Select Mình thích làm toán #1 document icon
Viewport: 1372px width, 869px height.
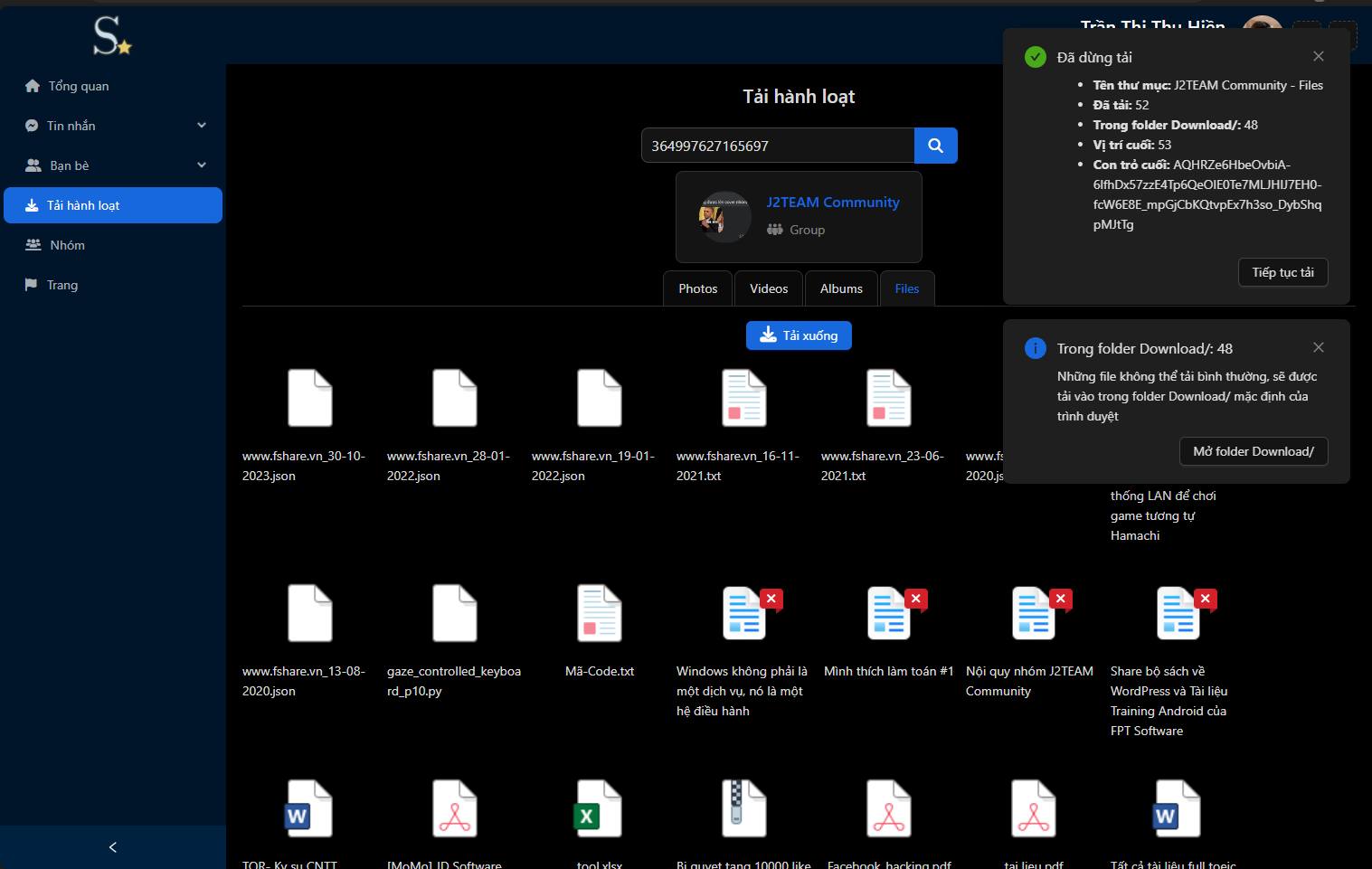tap(891, 613)
